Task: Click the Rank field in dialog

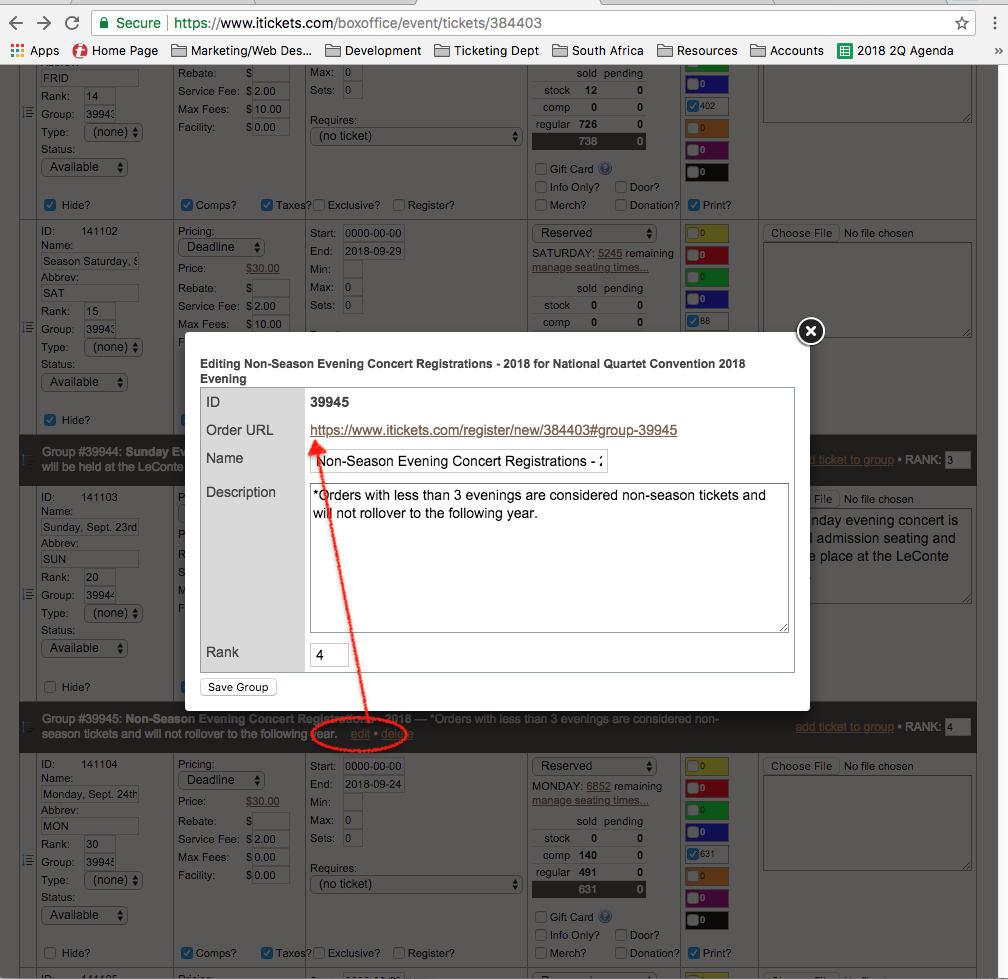Action: (329, 655)
